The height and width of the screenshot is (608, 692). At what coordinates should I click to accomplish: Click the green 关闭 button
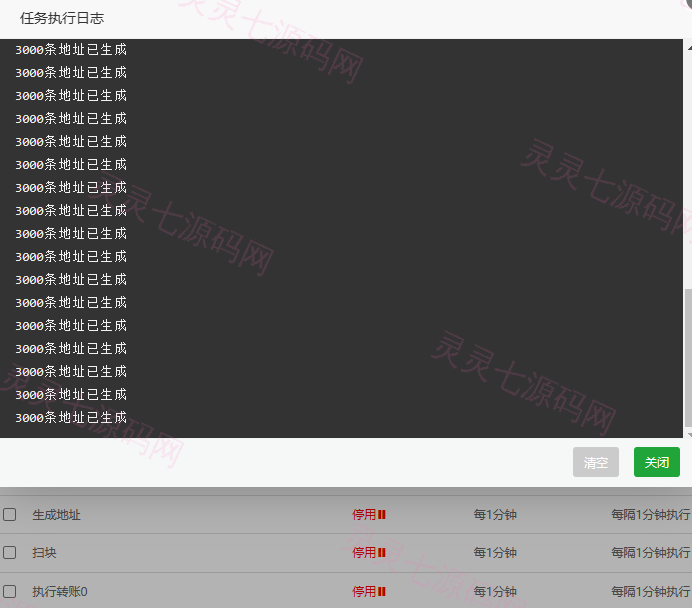(657, 462)
